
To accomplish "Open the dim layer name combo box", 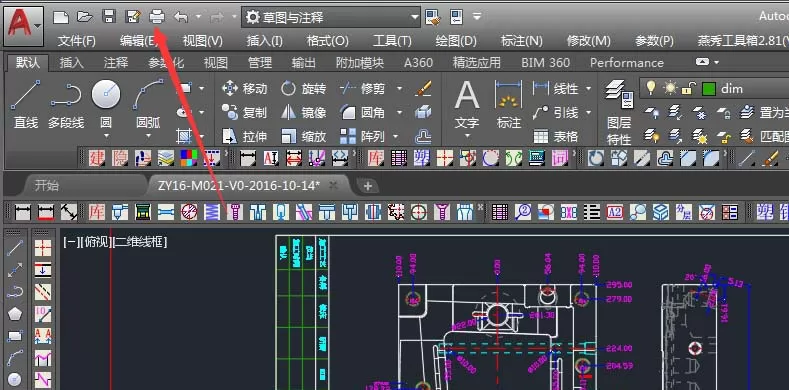I will coord(714,89).
